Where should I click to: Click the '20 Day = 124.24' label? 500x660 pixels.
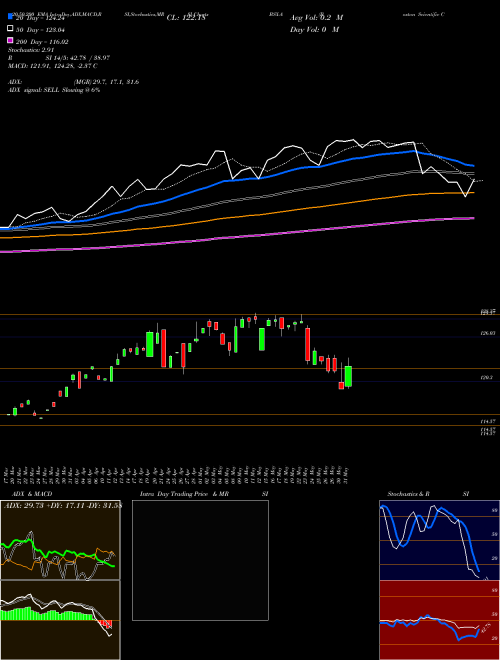click(40, 18)
